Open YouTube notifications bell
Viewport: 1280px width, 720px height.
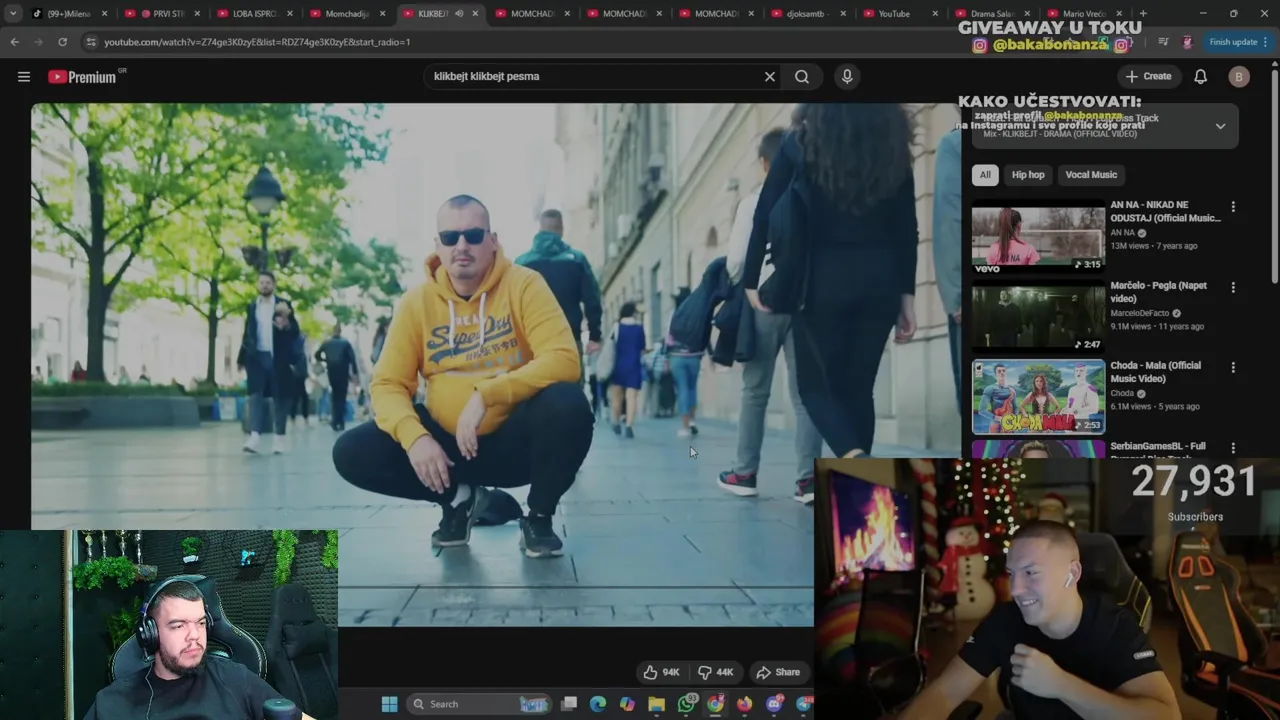1201,77
